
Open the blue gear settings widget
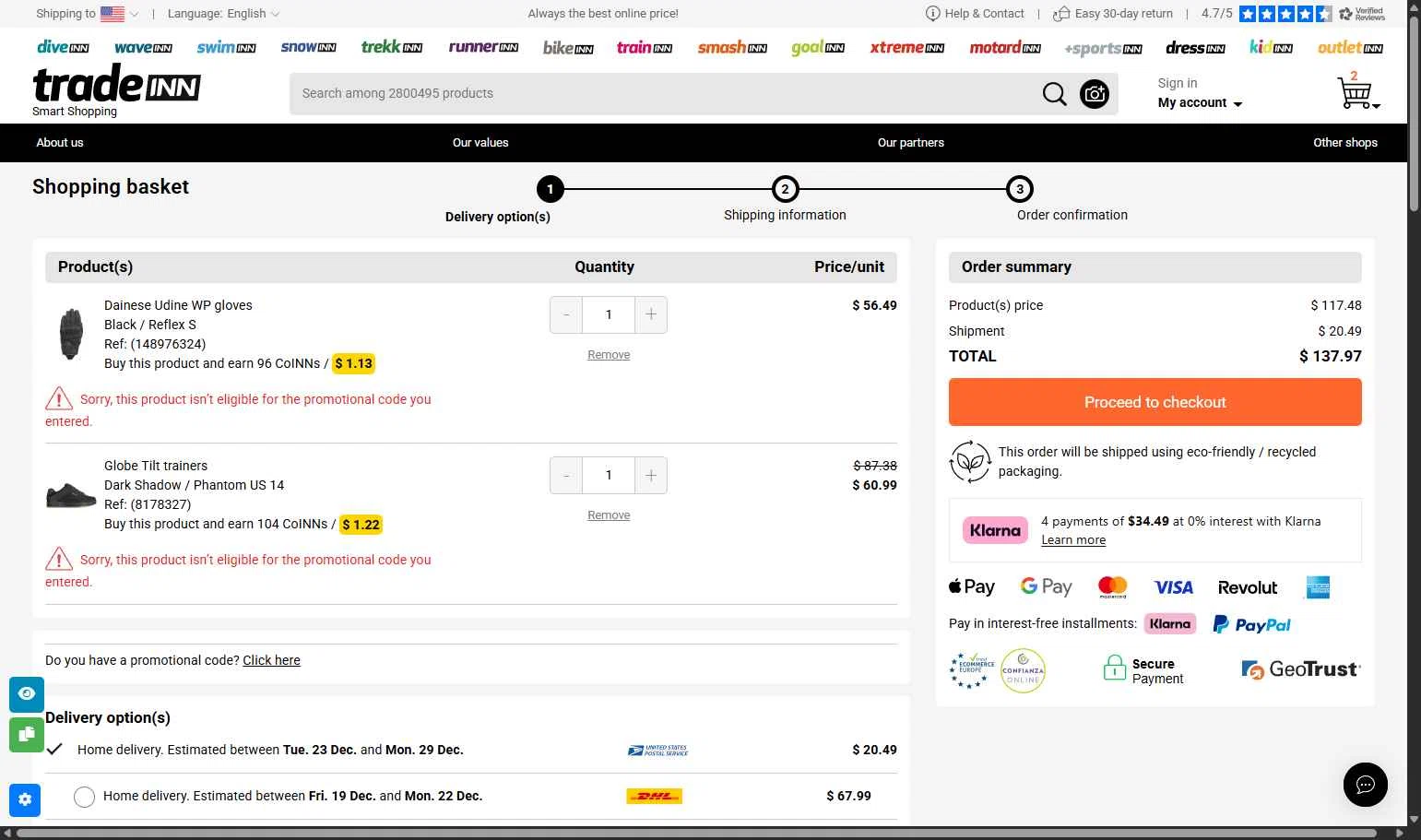coord(25,799)
